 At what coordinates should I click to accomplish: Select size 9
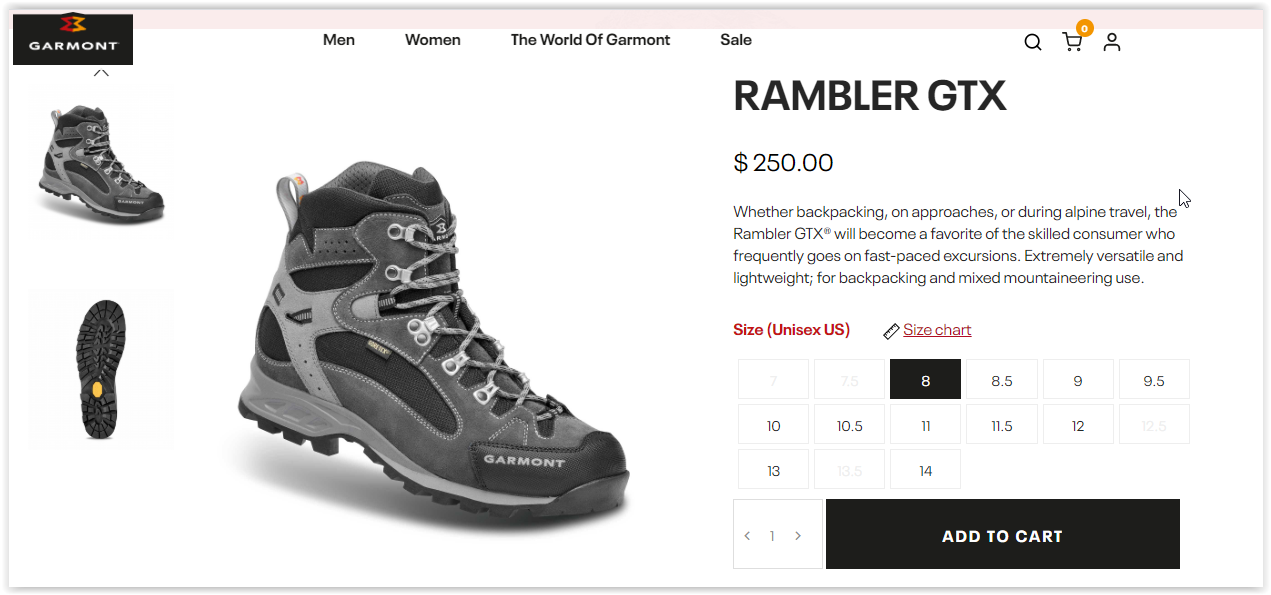click(1078, 380)
